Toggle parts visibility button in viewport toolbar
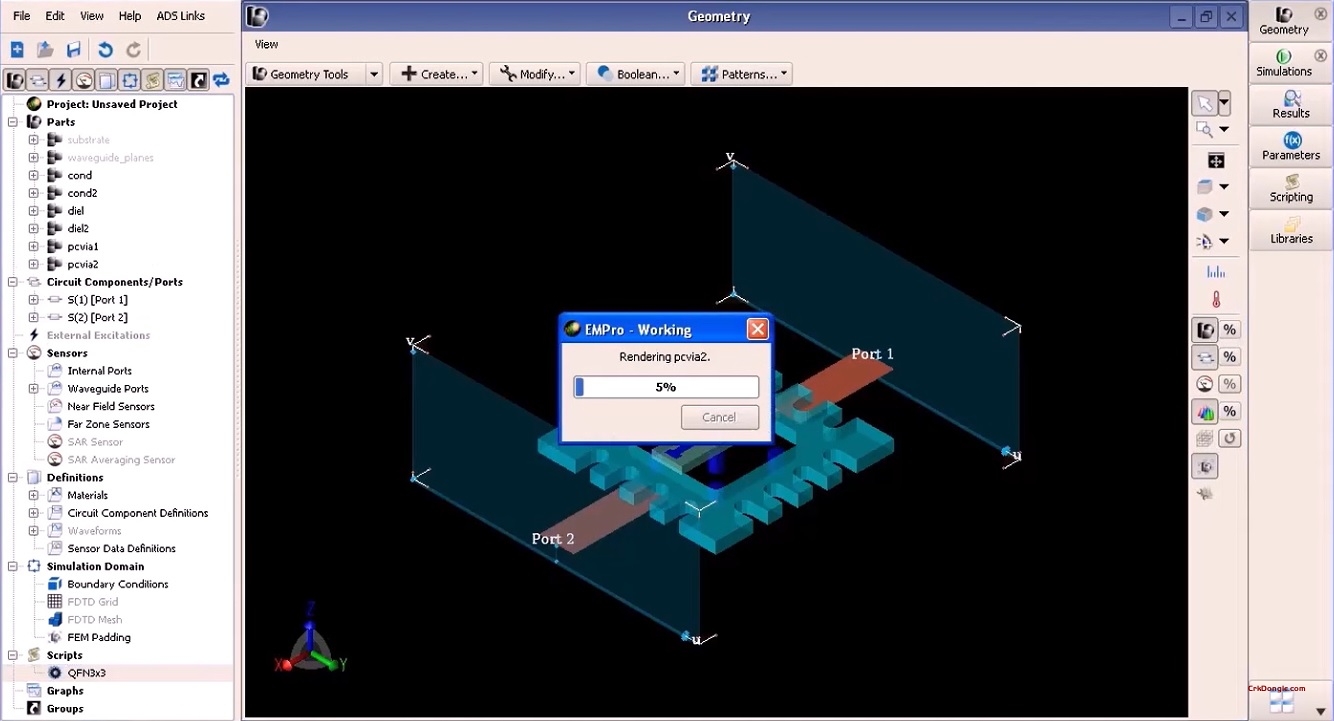The image size is (1334, 721). 1205,330
